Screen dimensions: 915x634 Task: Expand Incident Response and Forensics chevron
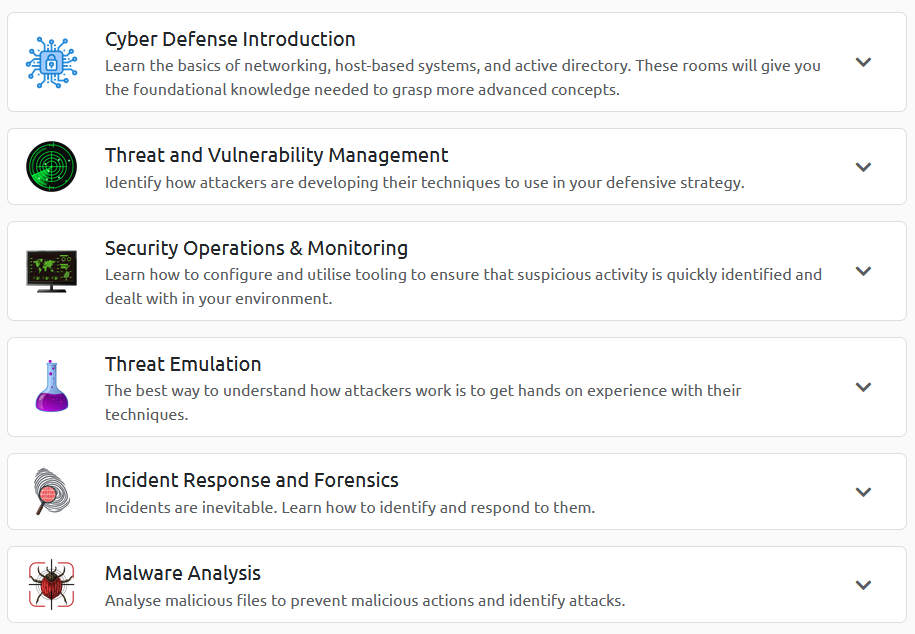[864, 492]
